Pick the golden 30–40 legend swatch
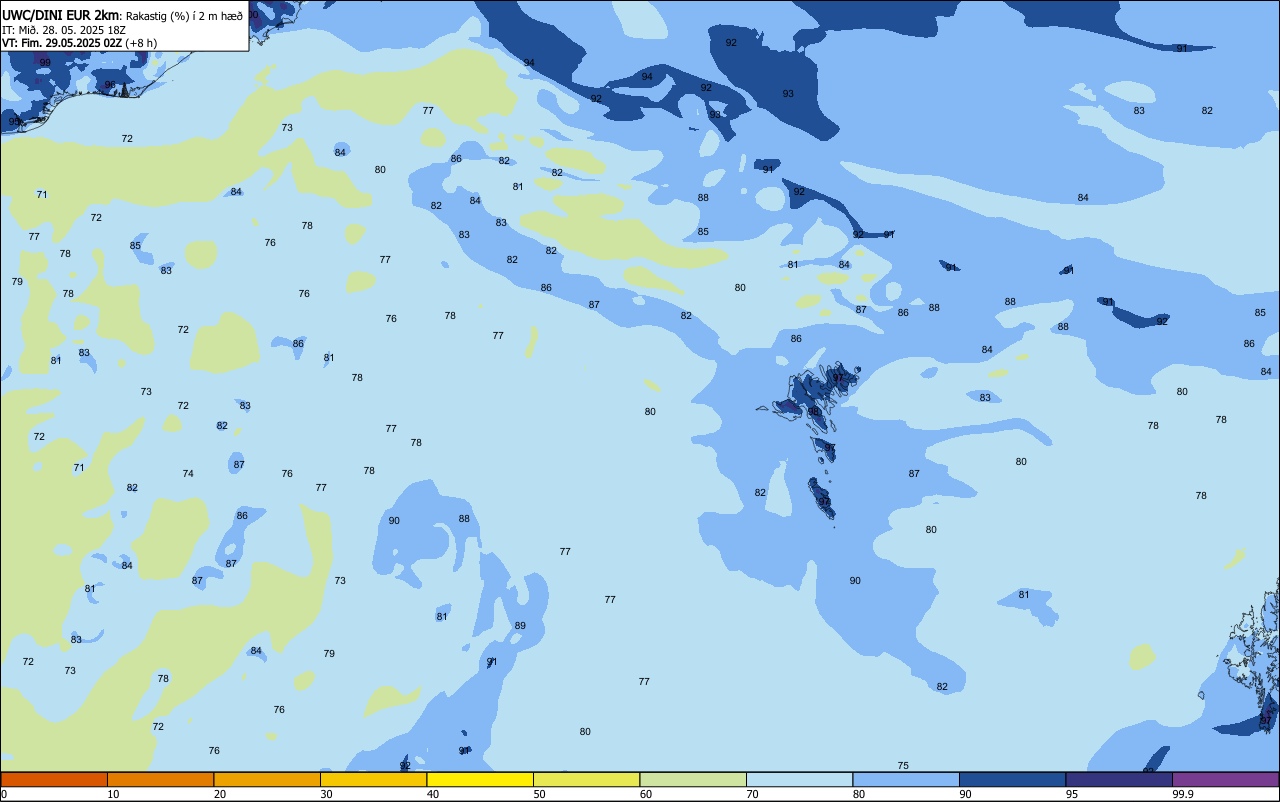The image size is (1280, 802). click(x=374, y=779)
